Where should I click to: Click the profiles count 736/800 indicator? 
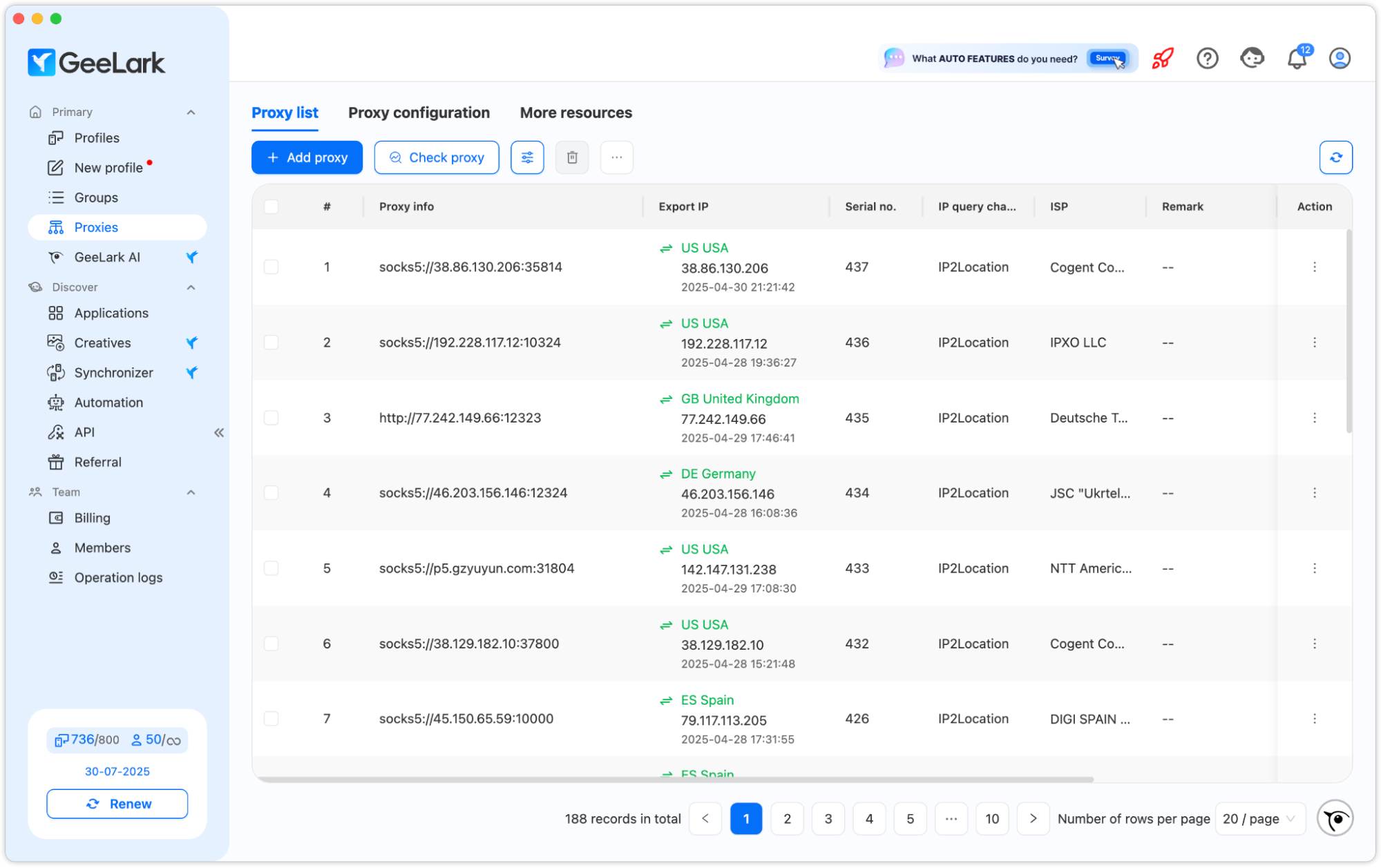[x=87, y=740]
